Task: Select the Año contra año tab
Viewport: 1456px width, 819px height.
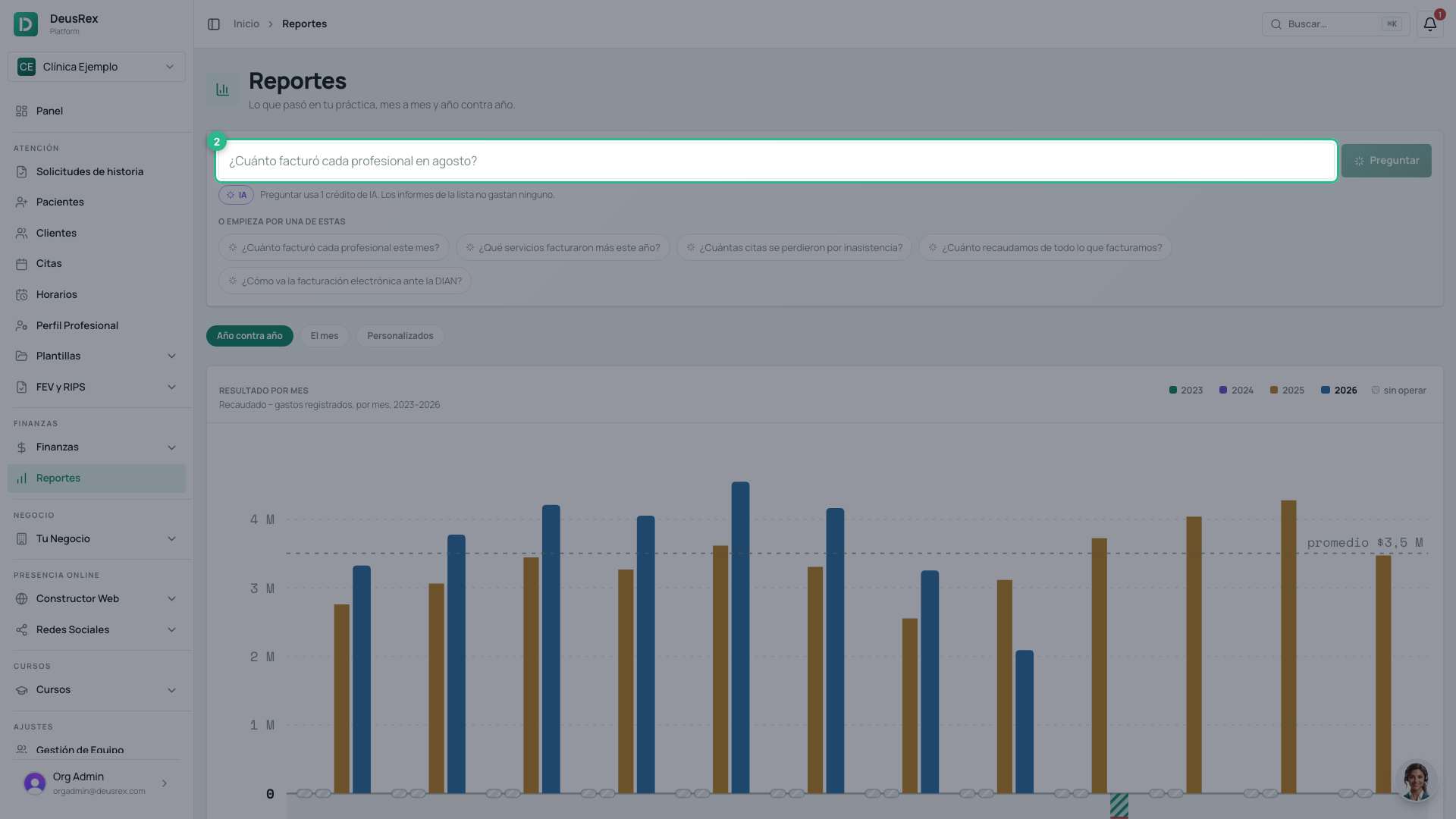Action: (249, 336)
